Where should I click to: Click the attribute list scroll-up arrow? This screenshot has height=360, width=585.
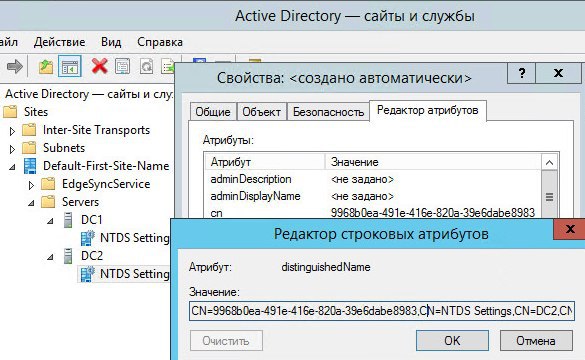549,162
